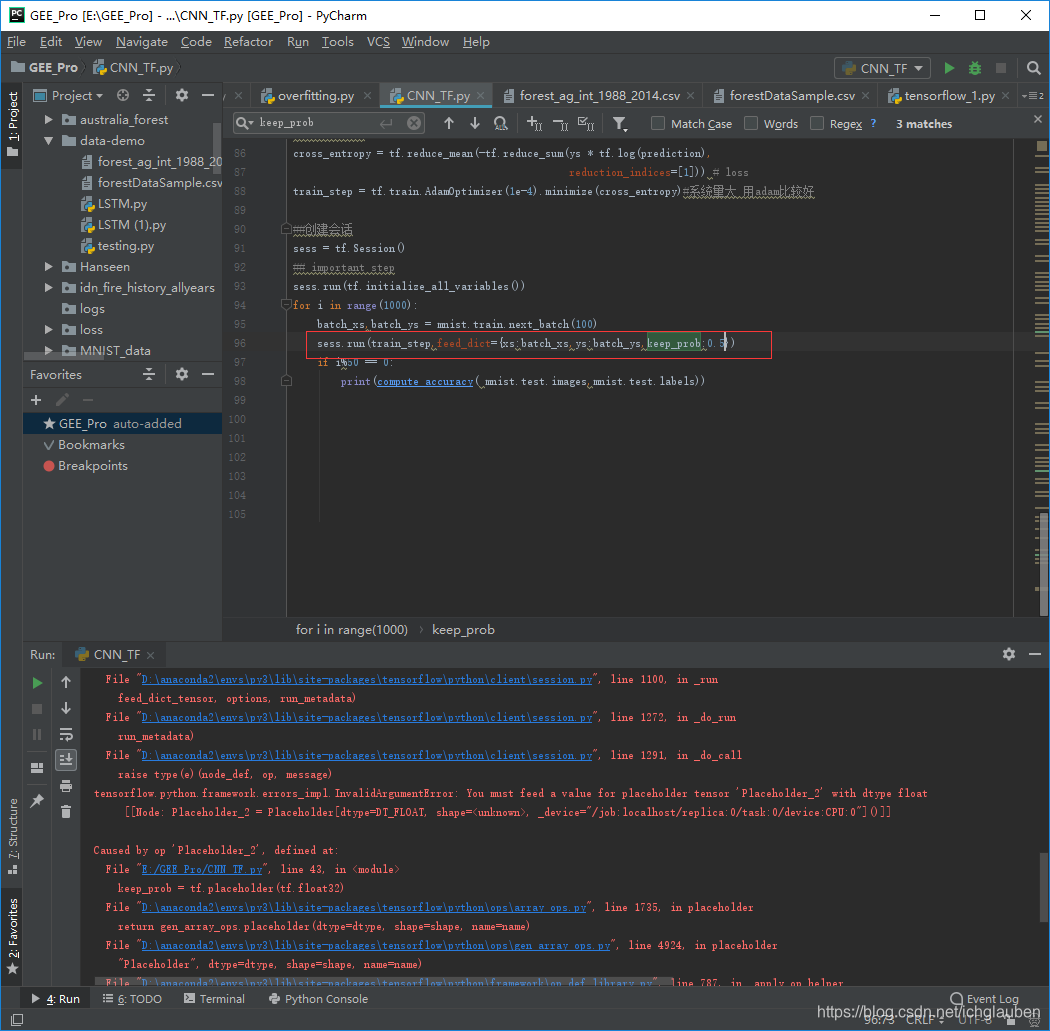1050x1031 pixels.
Task: Collapse all in Project panel
Action: [x=149, y=95]
